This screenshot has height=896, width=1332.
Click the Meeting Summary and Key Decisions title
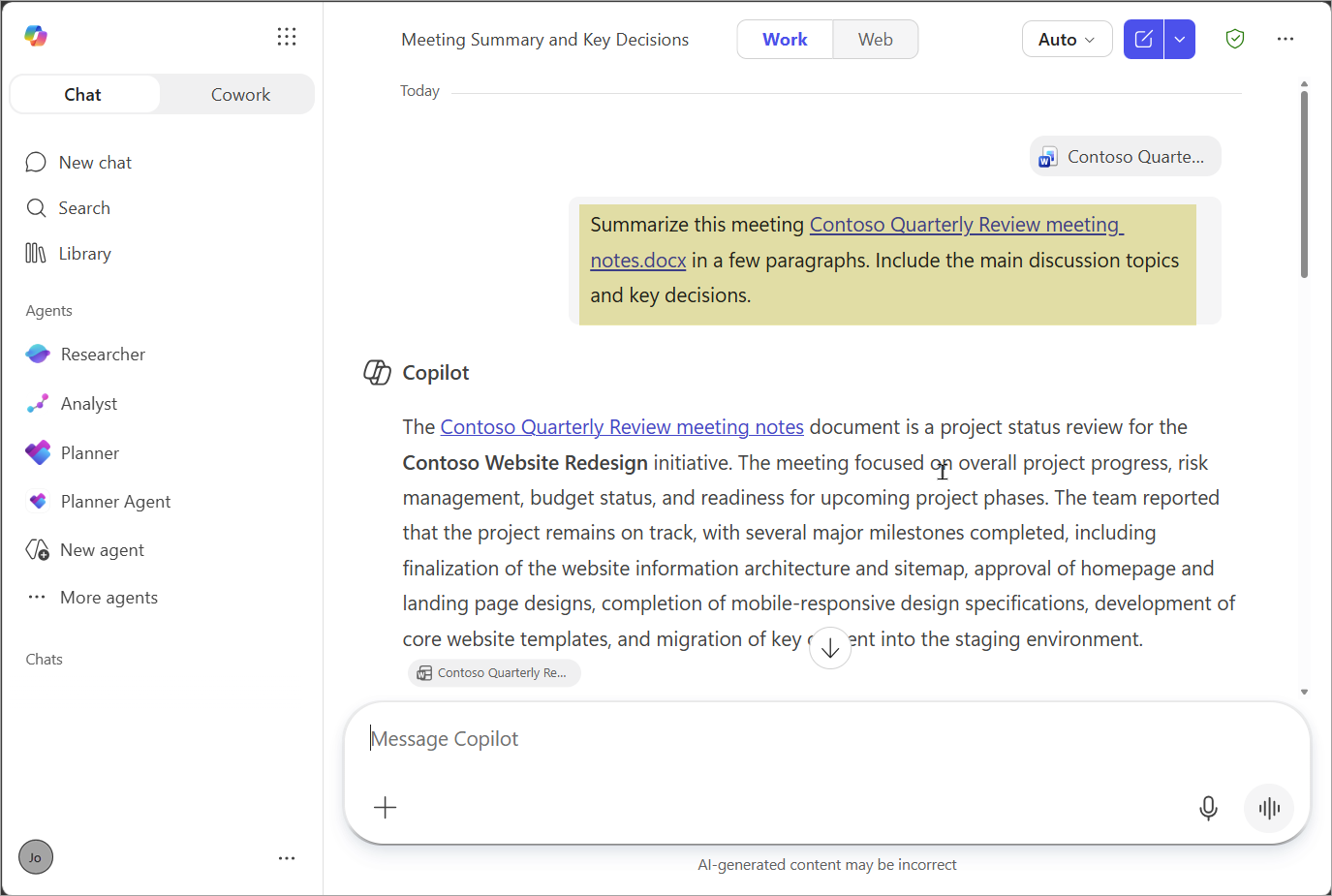click(x=545, y=40)
